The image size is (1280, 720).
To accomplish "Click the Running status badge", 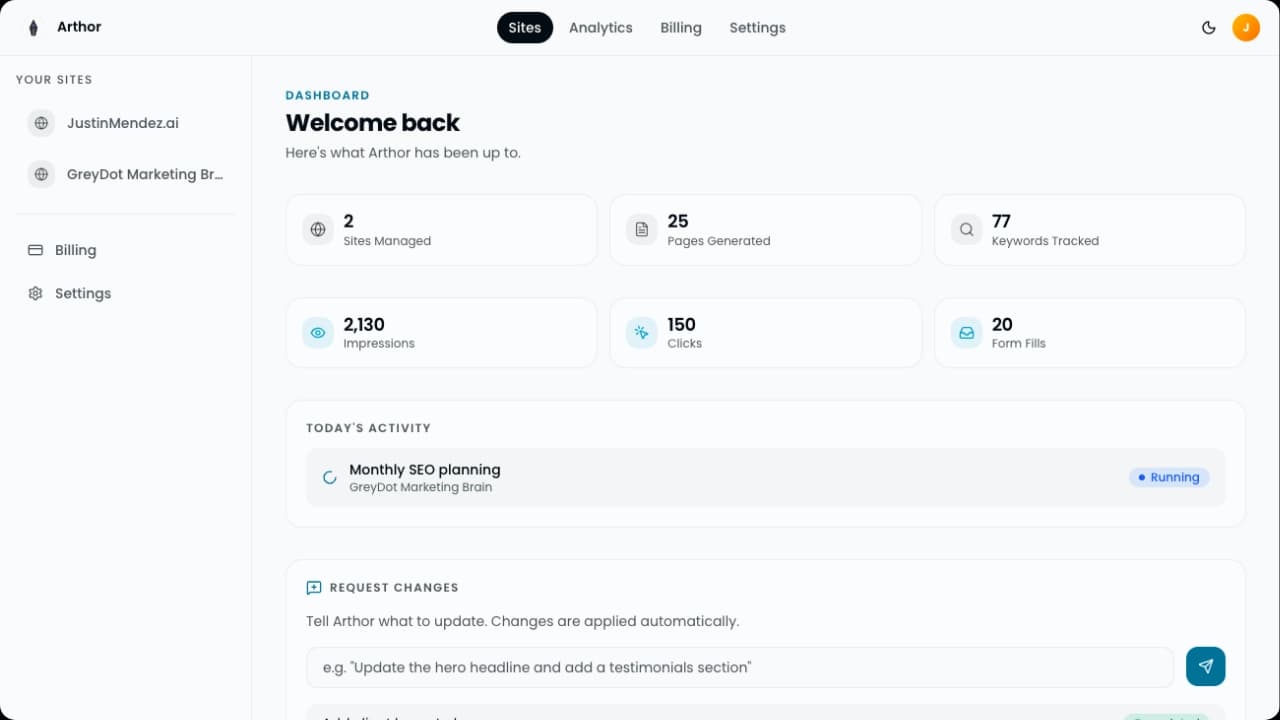I will pos(1169,477).
